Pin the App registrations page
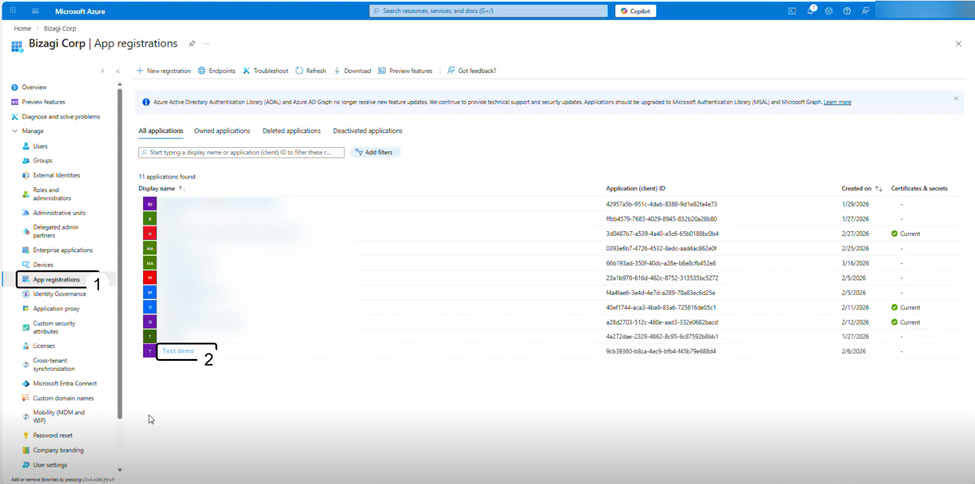This screenshot has height=484, width=975. (x=192, y=44)
